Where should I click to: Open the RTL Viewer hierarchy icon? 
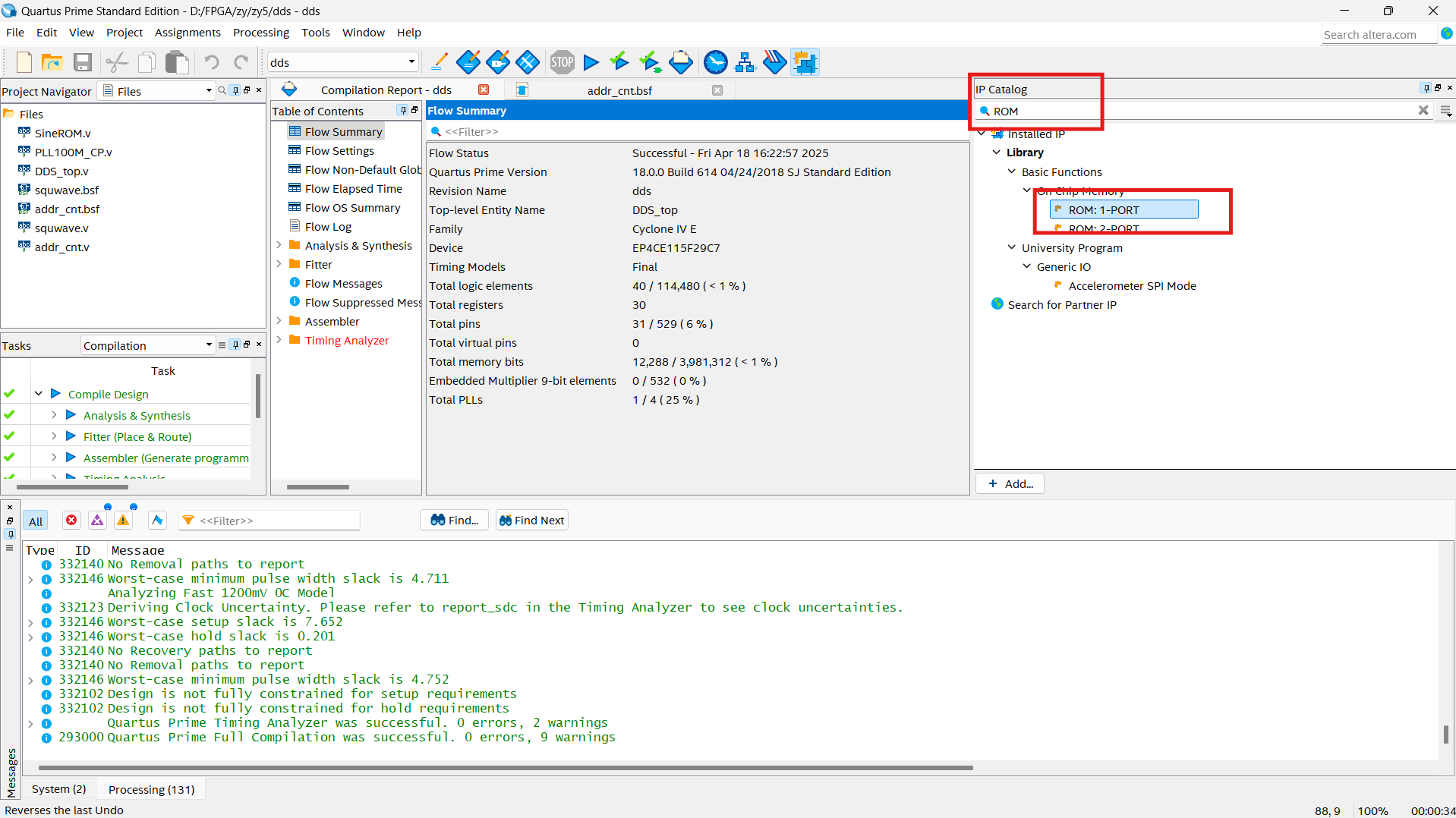745,62
